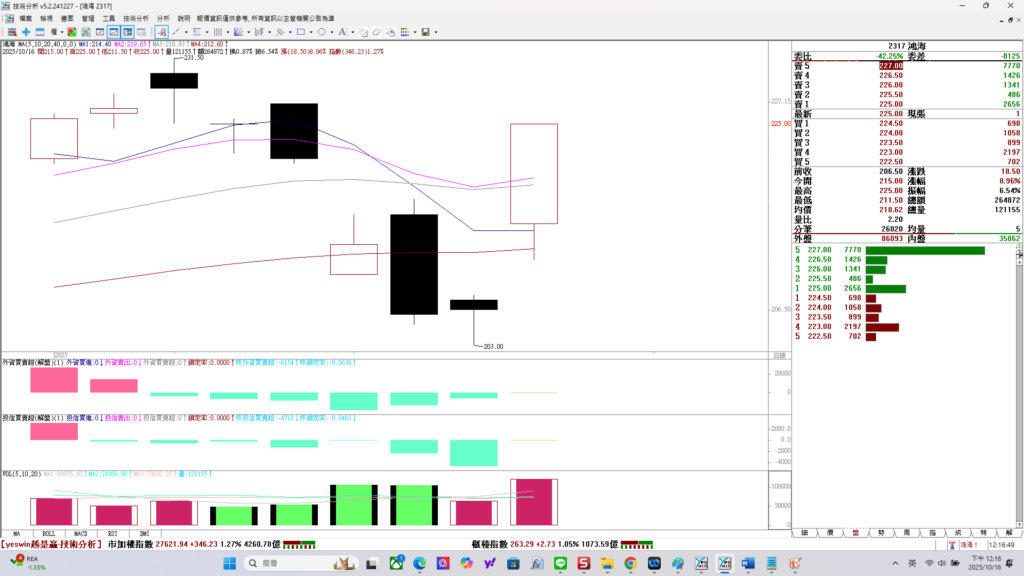
Task: Toggle the third highlighted chart layout button
Action: click(x=129, y=32)
